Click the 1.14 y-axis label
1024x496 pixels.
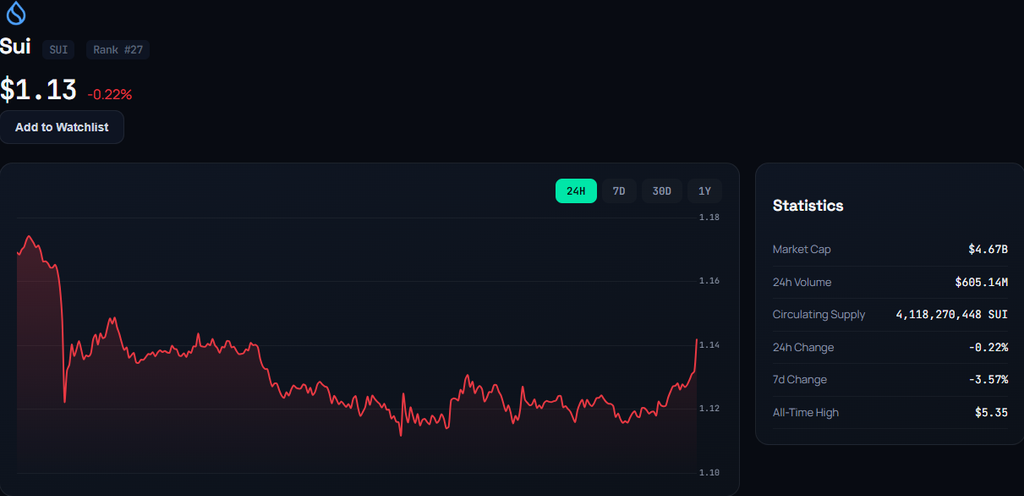click(709, 345)
